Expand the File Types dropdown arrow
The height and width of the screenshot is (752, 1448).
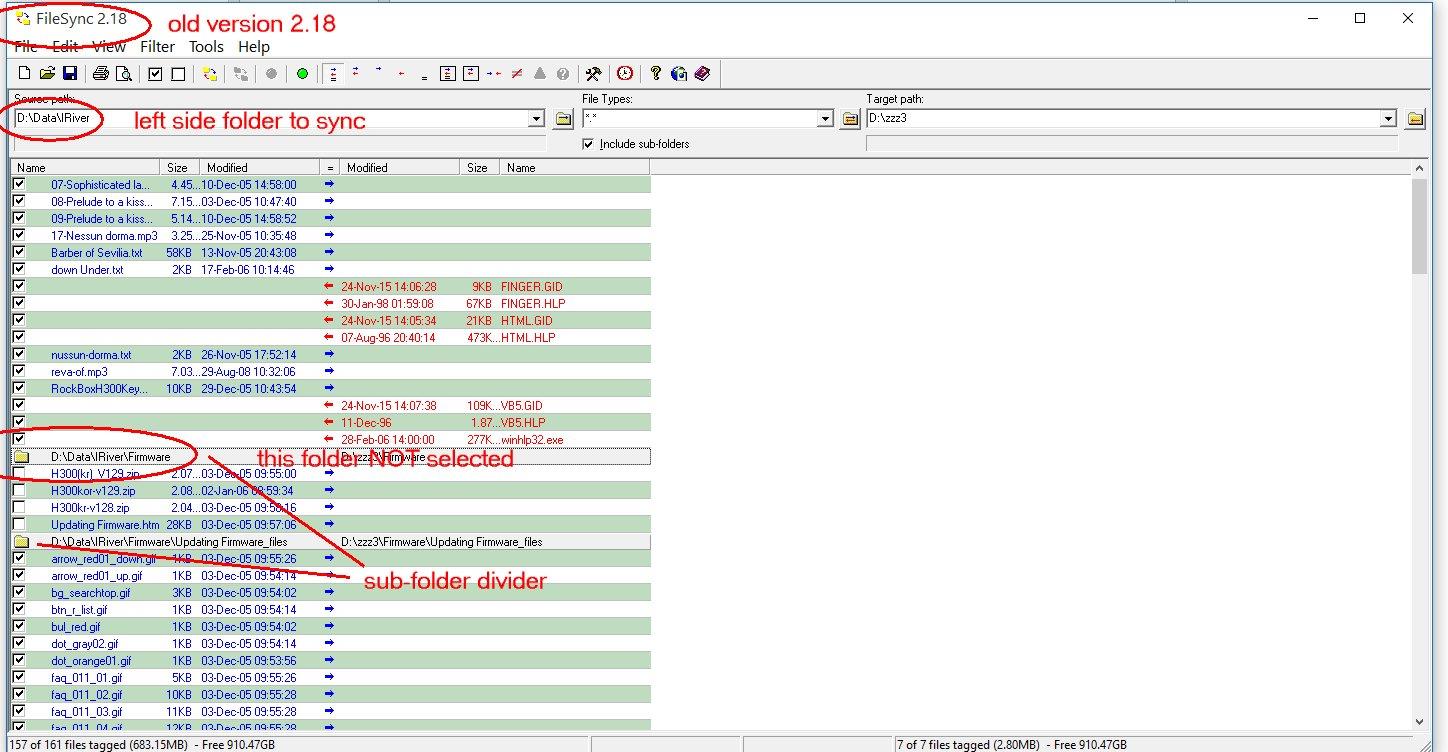pyautogui.click(x=825, y=119)
